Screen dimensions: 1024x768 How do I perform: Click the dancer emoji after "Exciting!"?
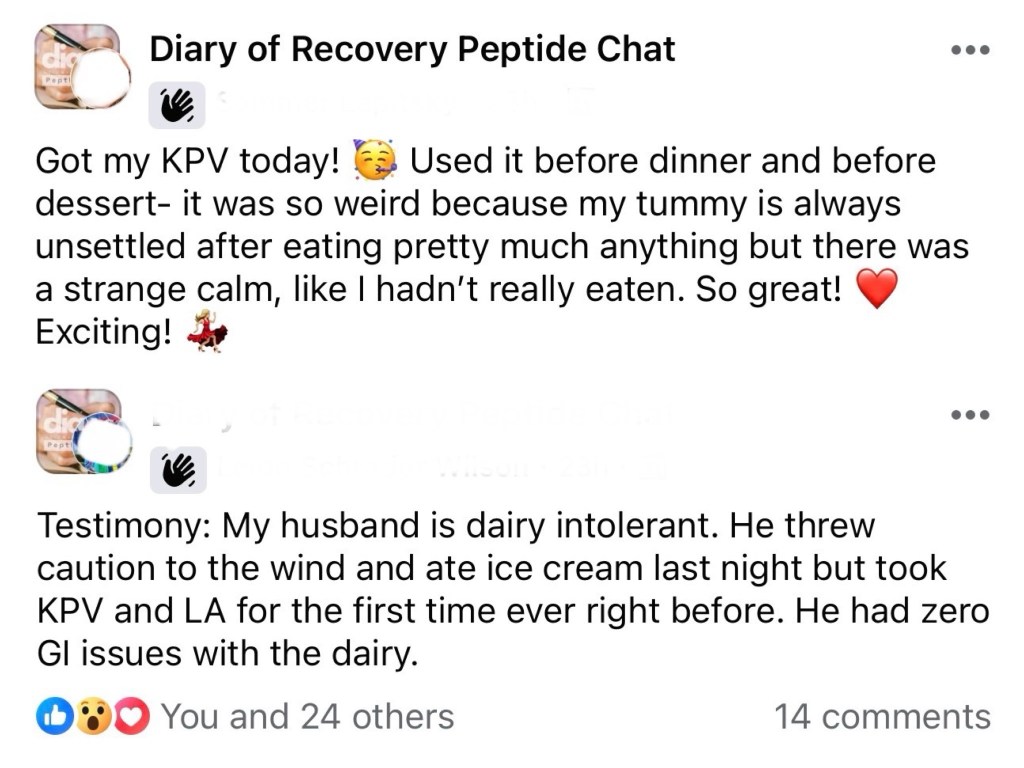click(x=207, y=333)
